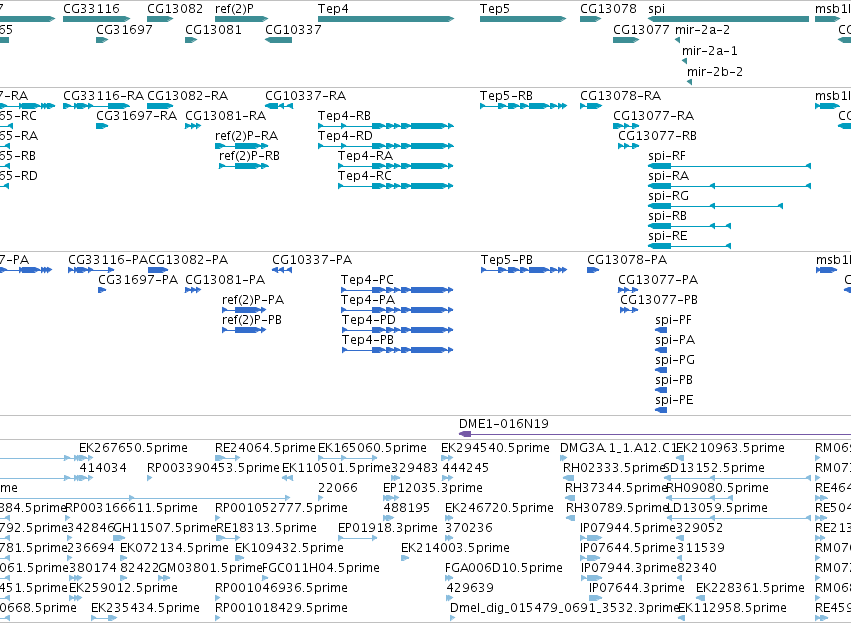Select the Tep5-RB transcript label
Viewport: 851px width, 623px height.
click(506, 96)
